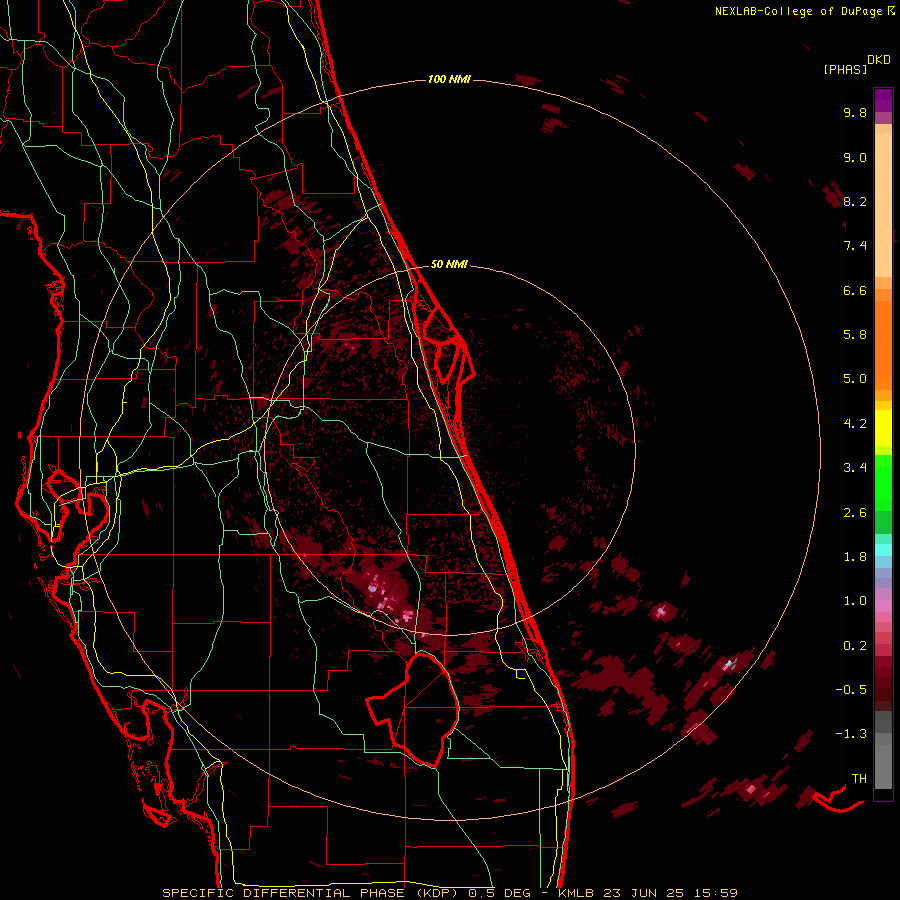Image resolution: width=900 pixels, height=900 pixels.
Task: Click the 0.2 value on the color scale
Action: coord(855,646)
